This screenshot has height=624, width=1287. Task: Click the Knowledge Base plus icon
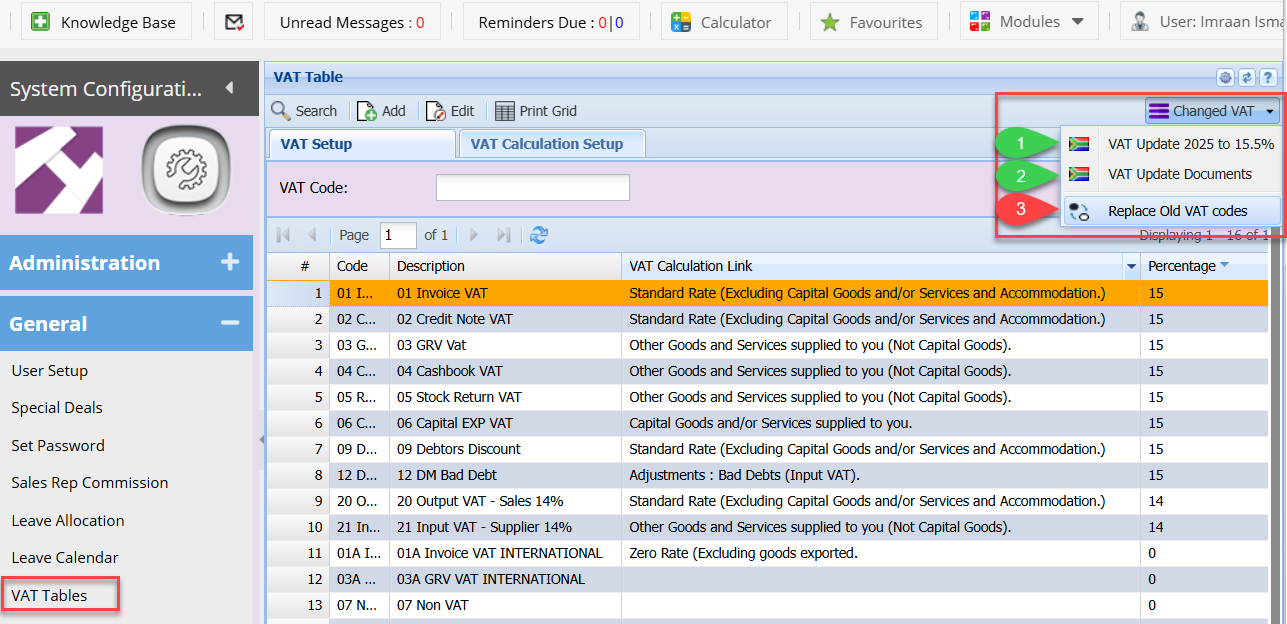point(40,22)
